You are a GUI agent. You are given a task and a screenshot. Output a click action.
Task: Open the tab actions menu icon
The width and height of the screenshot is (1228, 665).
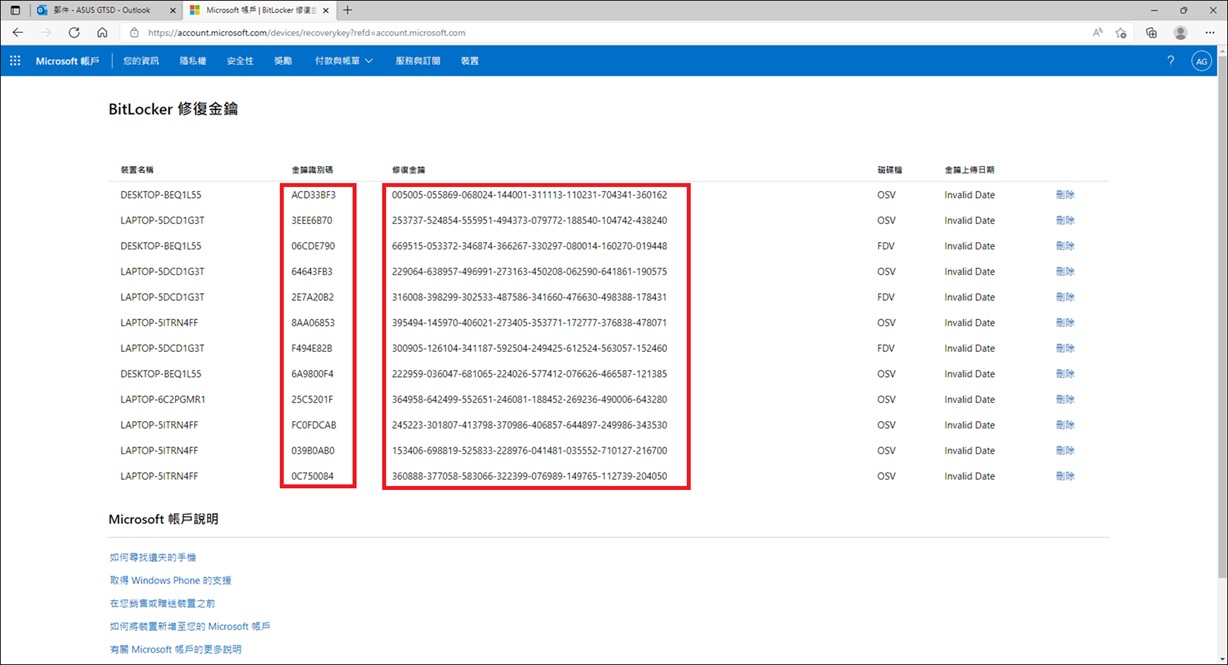[14, 10]
